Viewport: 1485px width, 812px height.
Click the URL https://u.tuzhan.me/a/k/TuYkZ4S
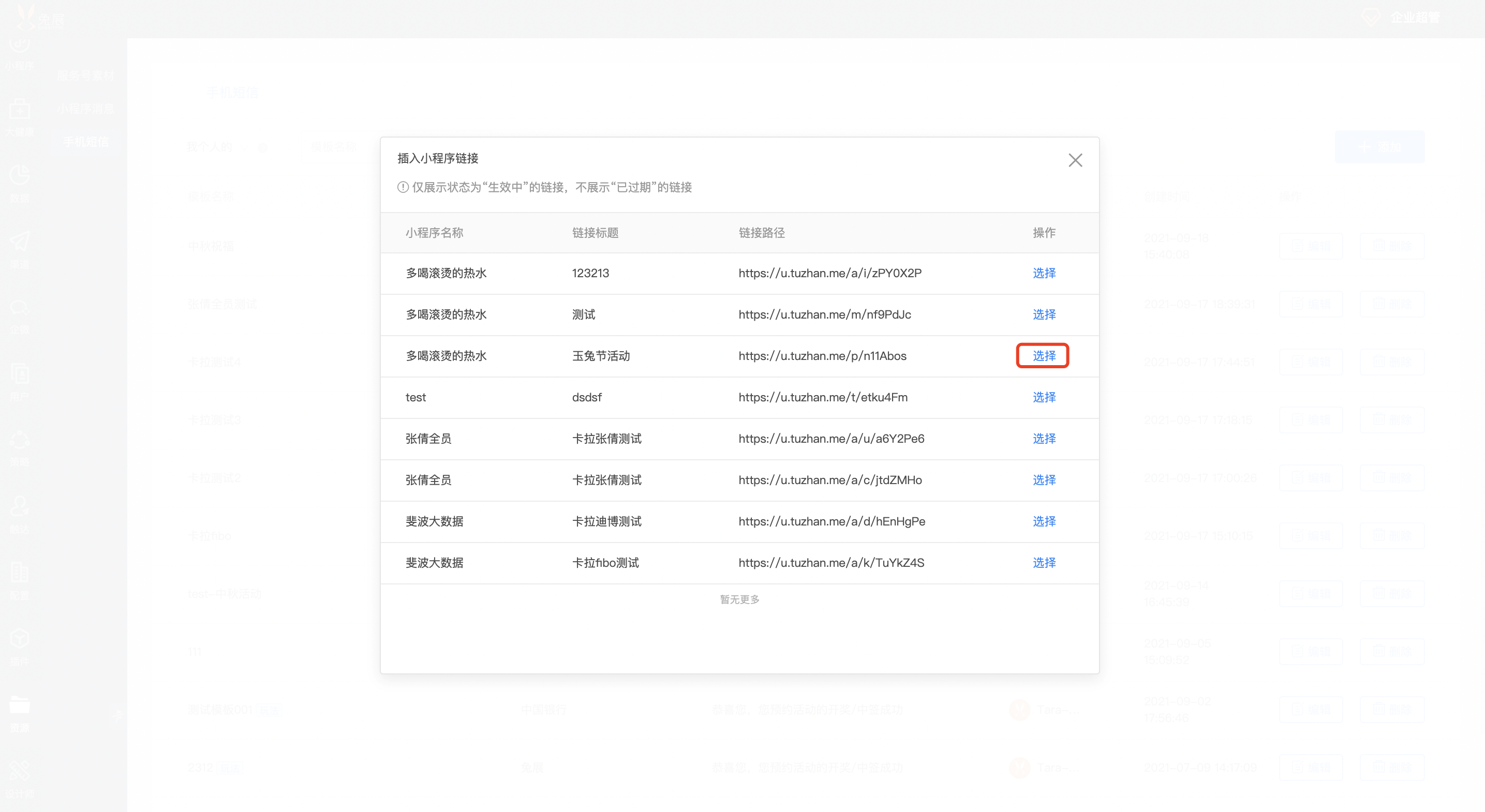[x=831, y=563]
